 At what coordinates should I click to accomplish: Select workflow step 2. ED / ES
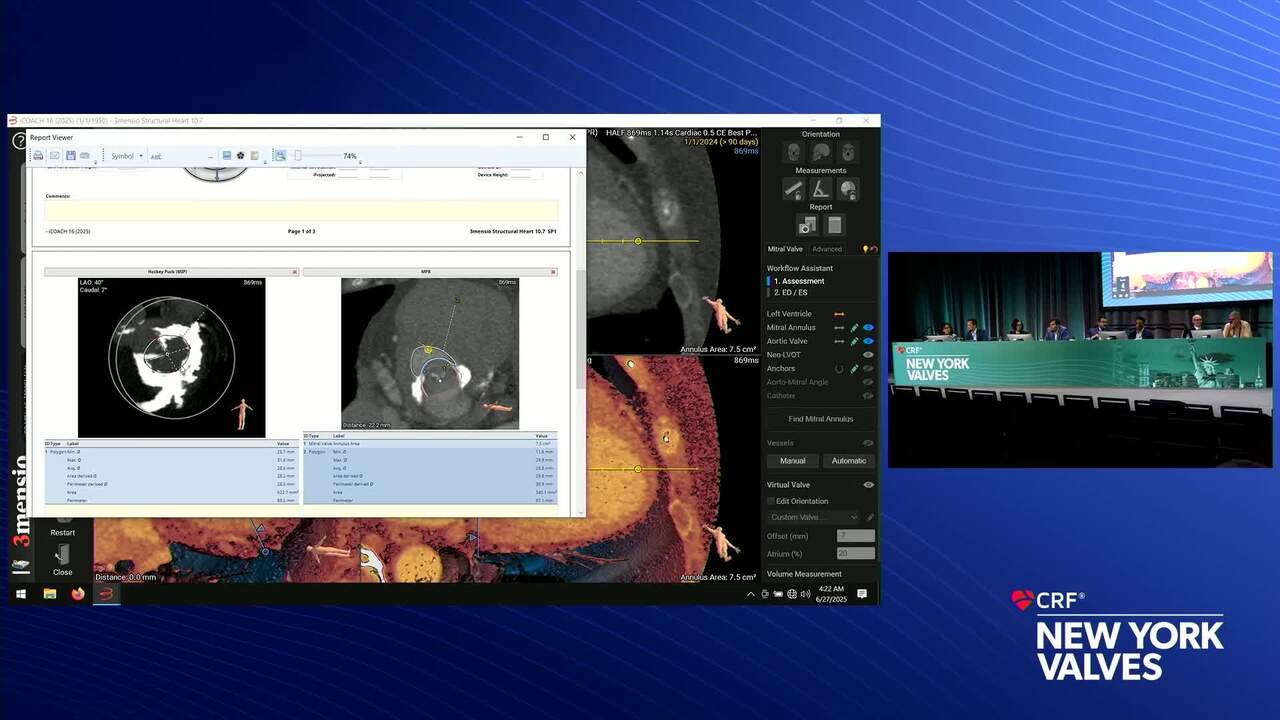click(x=791, y=292)
